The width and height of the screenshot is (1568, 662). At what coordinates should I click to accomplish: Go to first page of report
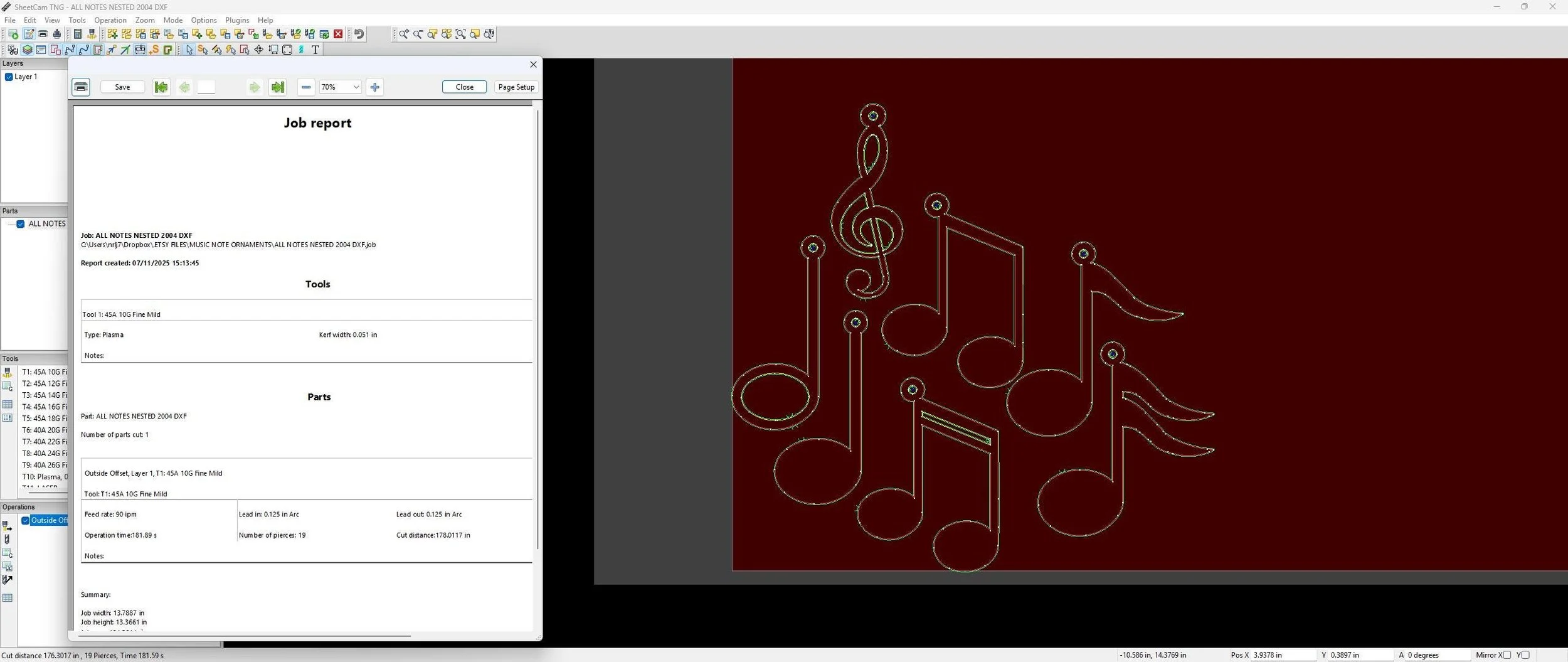coord(161,87)
